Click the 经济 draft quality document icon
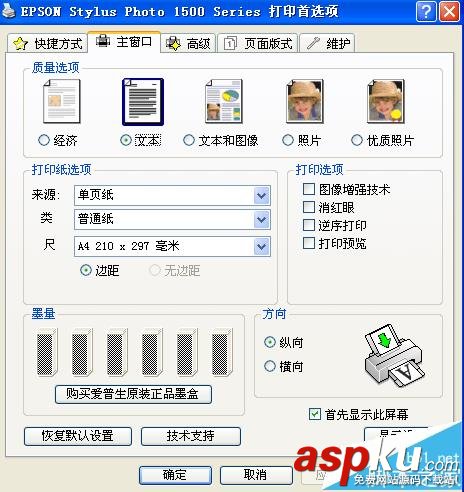 tap(62, 101)
